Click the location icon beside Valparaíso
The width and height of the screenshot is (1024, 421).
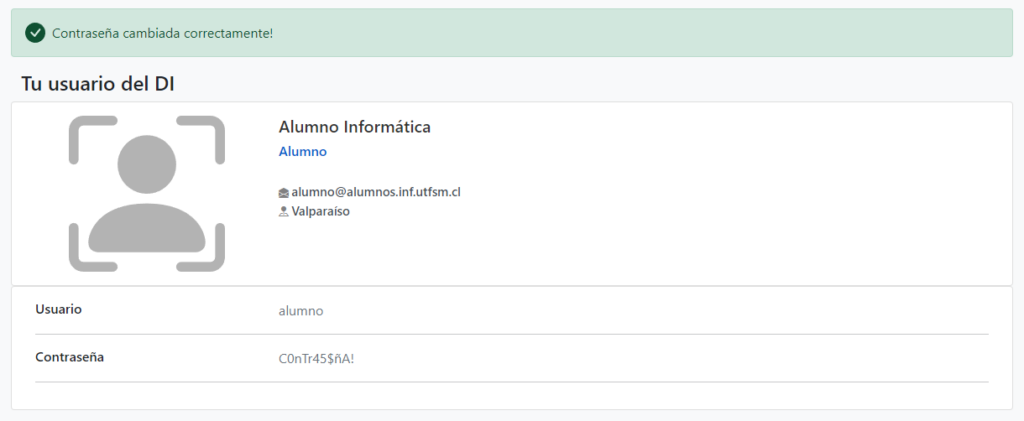tap(283, 211)
